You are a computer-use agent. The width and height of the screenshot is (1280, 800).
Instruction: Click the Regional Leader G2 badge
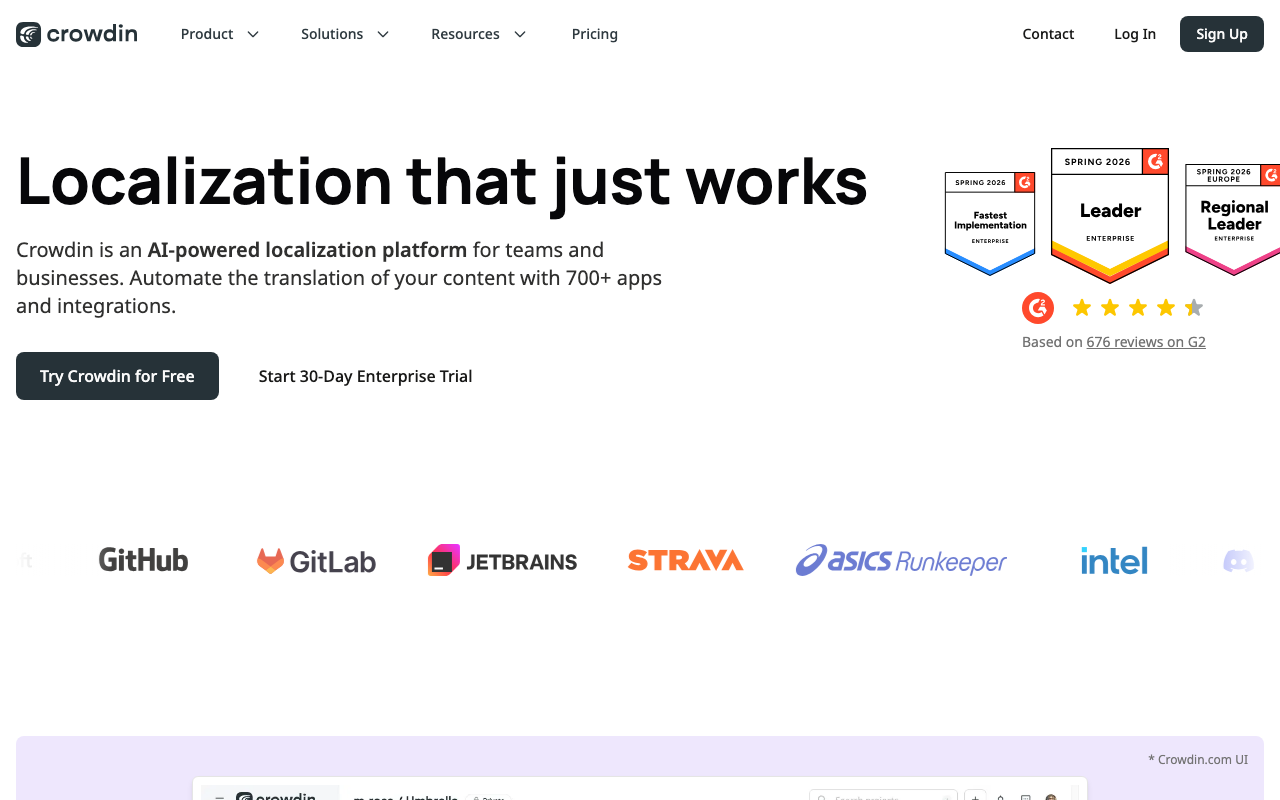pos(1232,220)
